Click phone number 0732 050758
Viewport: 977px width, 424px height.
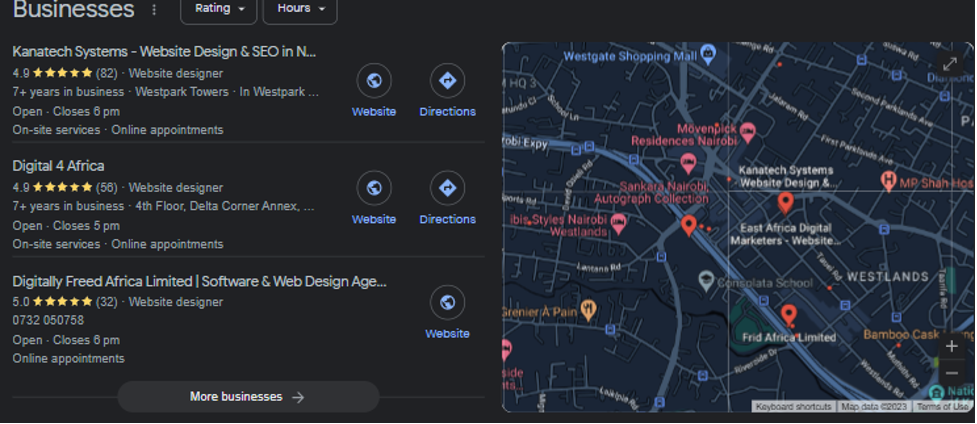[48, 320]
